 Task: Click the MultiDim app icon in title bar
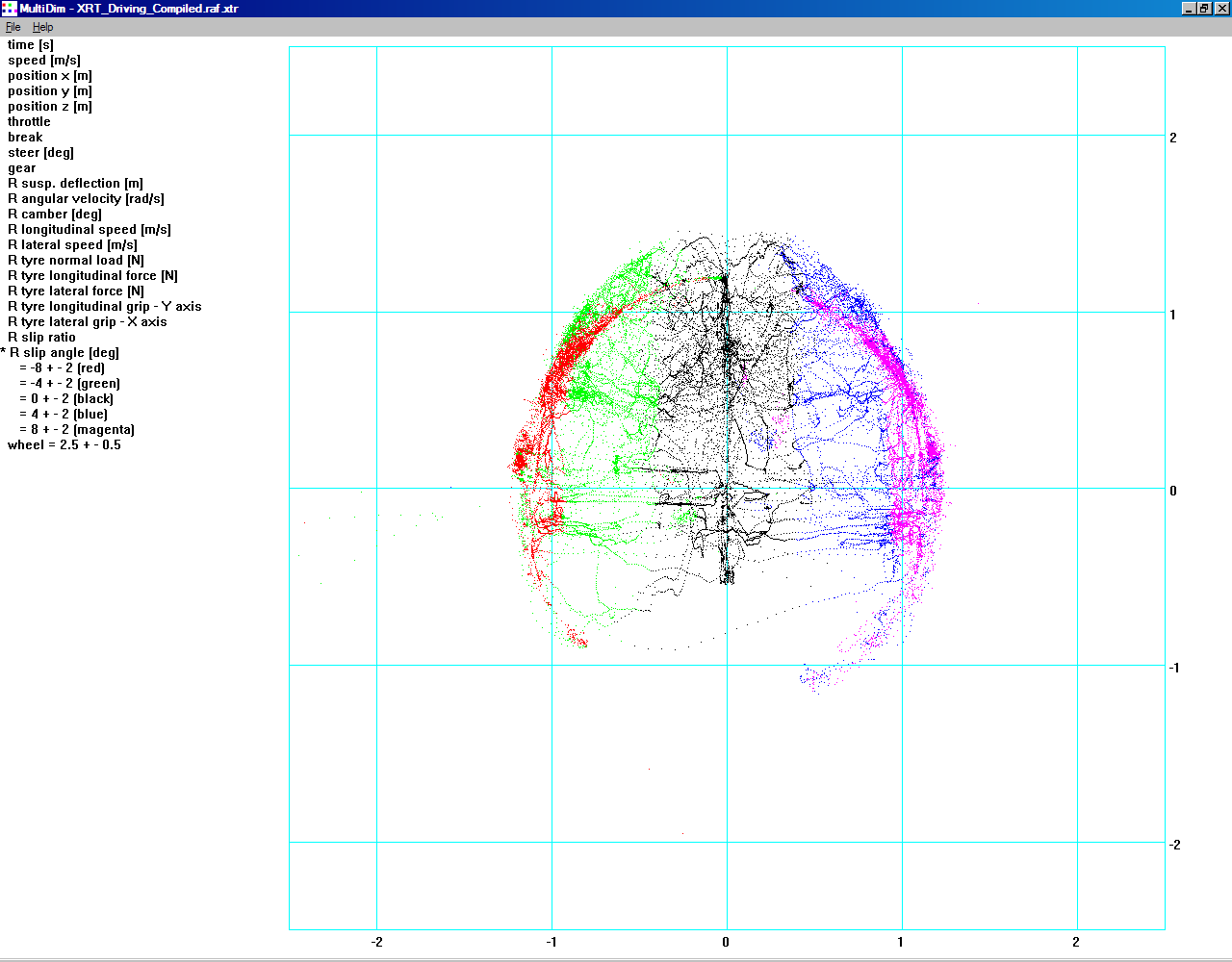(x=9, y=9)
